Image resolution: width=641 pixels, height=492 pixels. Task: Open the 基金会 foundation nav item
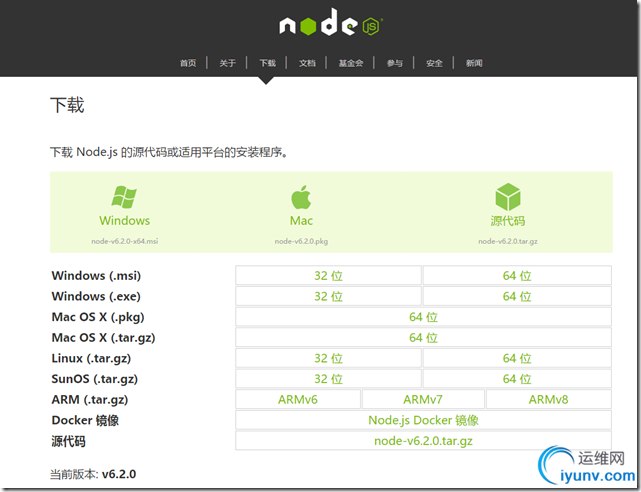[351, 63]
